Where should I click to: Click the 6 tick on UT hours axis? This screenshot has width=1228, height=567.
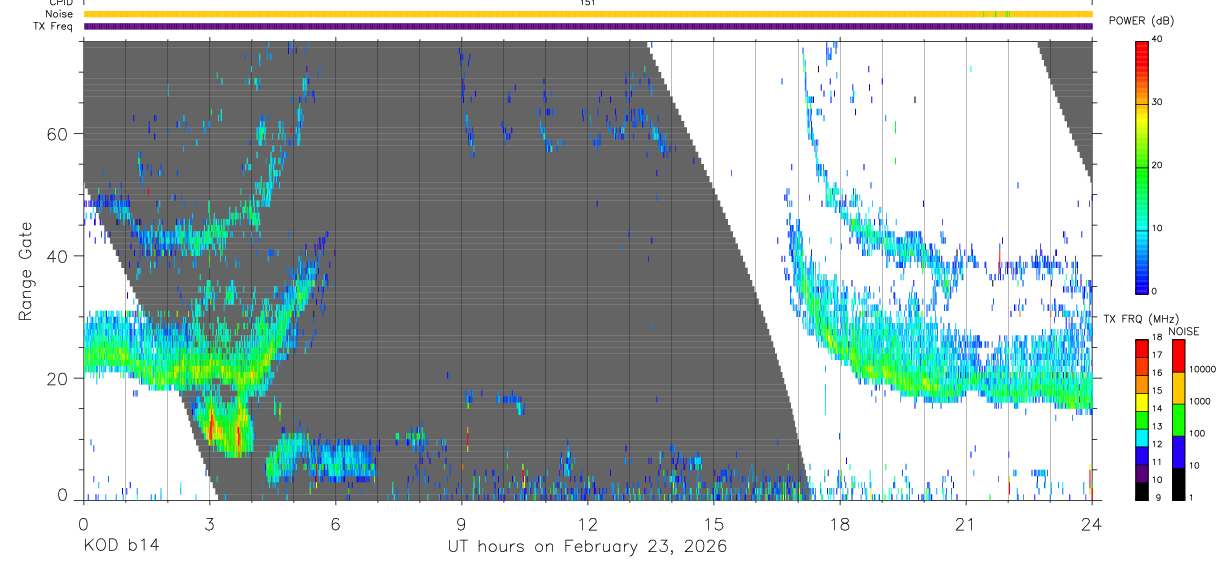tap(335, 524)
